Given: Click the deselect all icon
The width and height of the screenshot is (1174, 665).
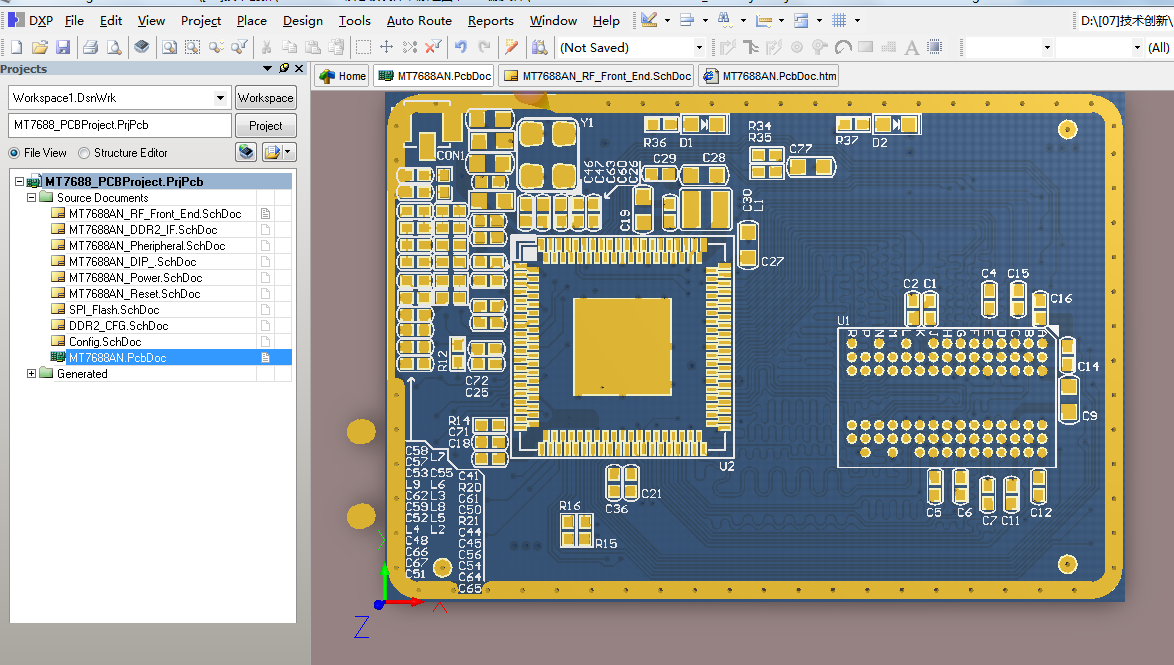Looking at the screenshot, I should pyautogui.click(x=410, y=47).
